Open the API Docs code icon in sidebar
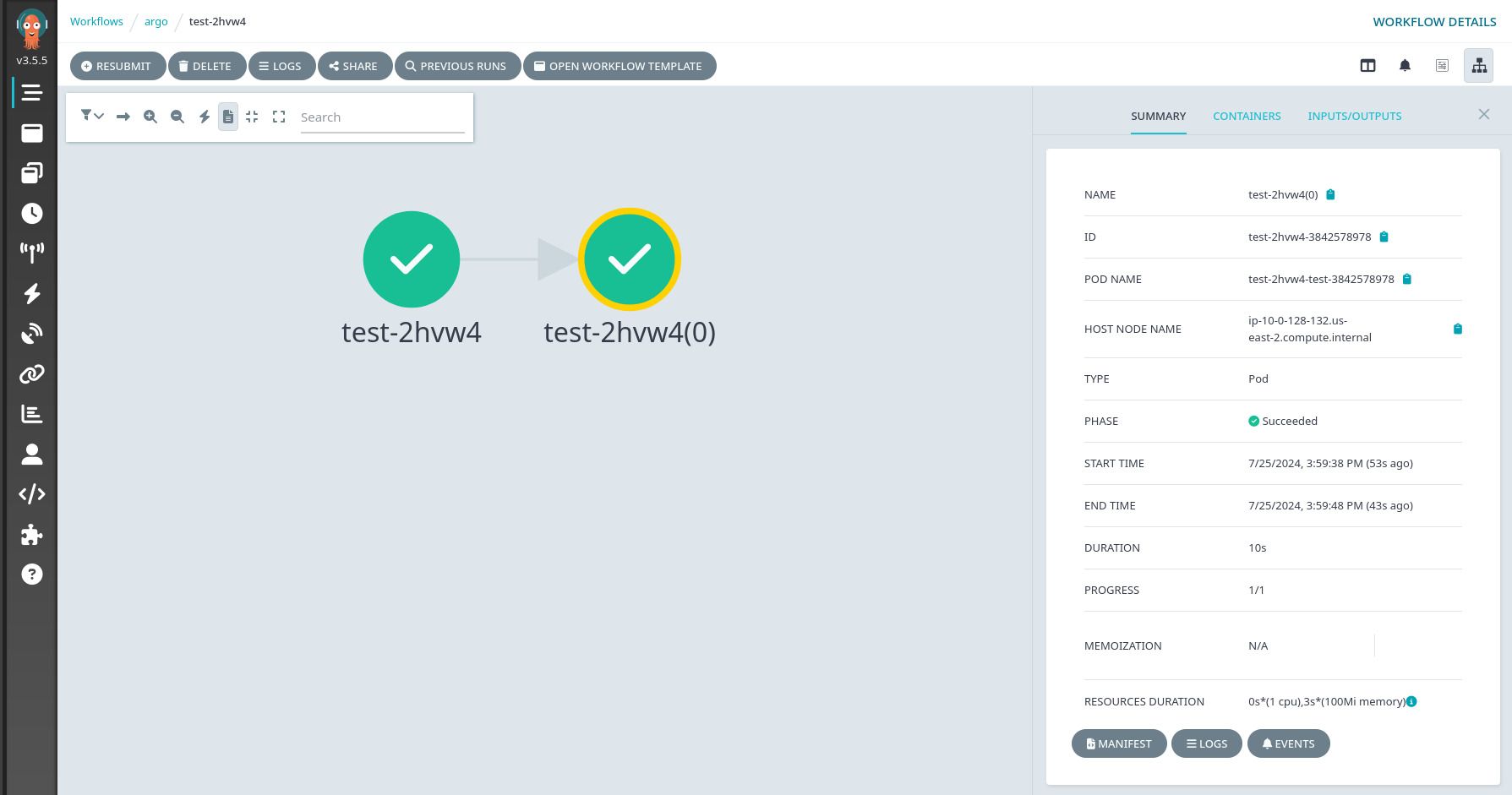The image size is (1512, 795). coord(31,493)
